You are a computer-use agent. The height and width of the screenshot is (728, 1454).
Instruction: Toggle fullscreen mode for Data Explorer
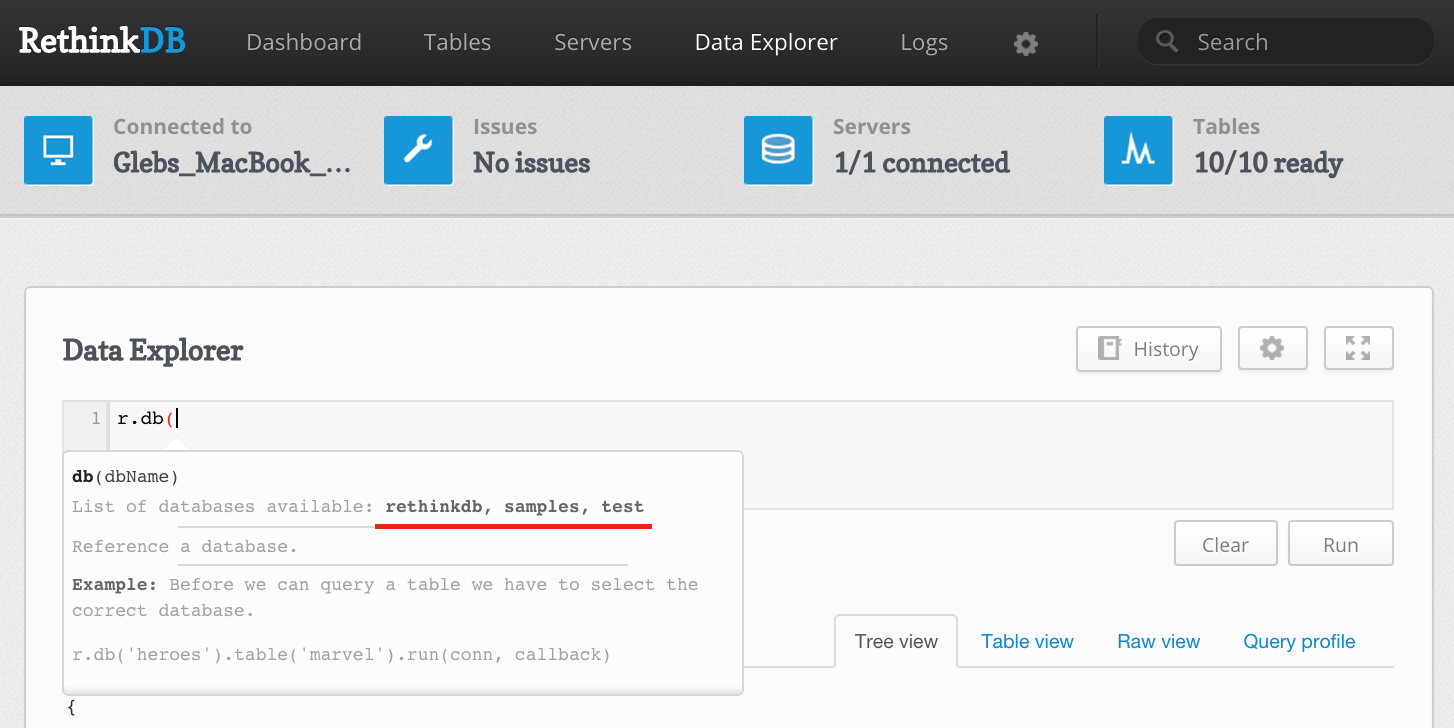(x=1358, y=349)
